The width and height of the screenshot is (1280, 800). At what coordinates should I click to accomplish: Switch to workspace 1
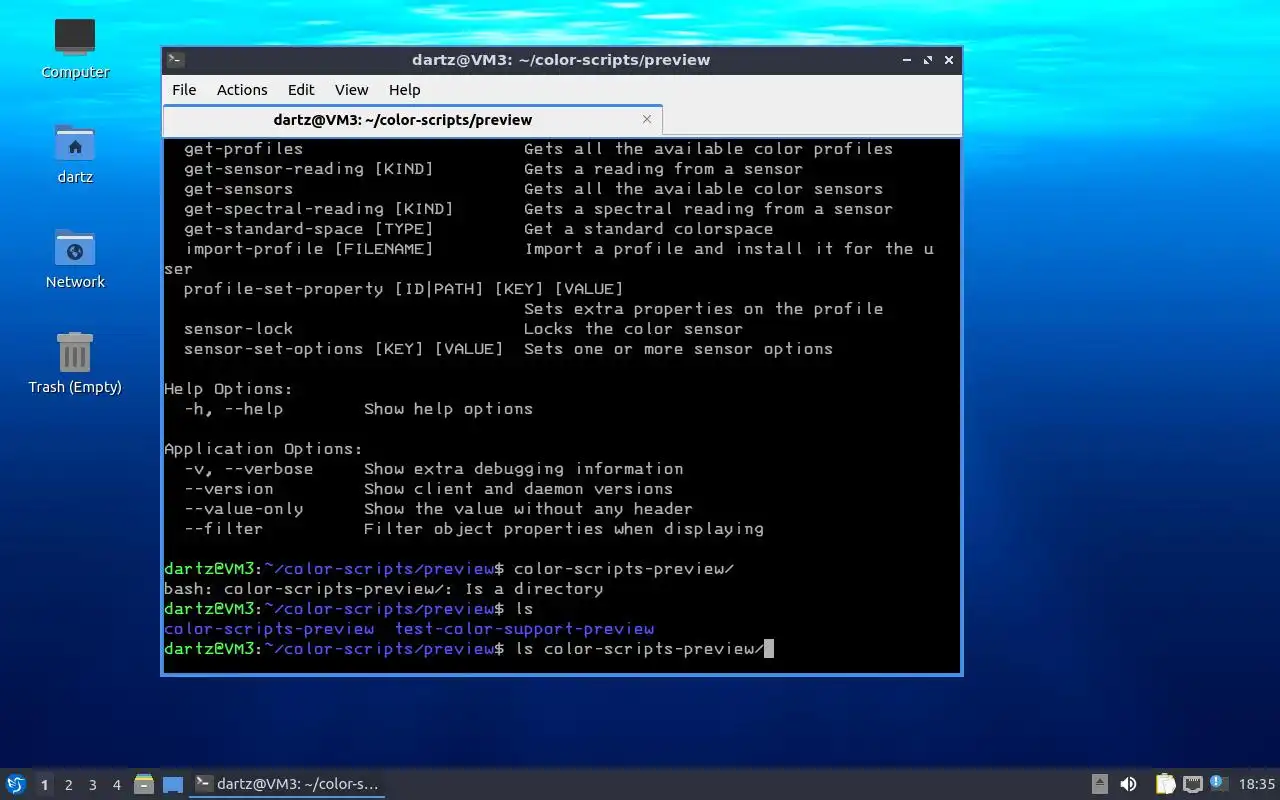click(44, 785)
